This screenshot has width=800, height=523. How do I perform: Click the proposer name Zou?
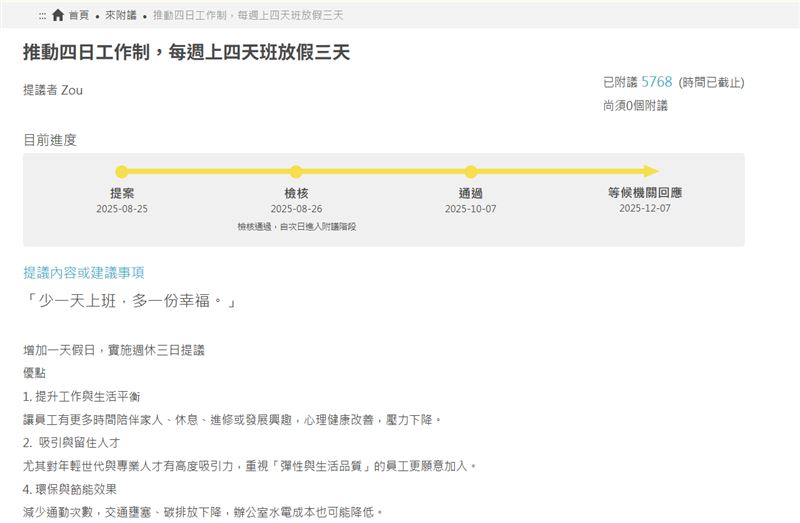[x=72, y=90]
